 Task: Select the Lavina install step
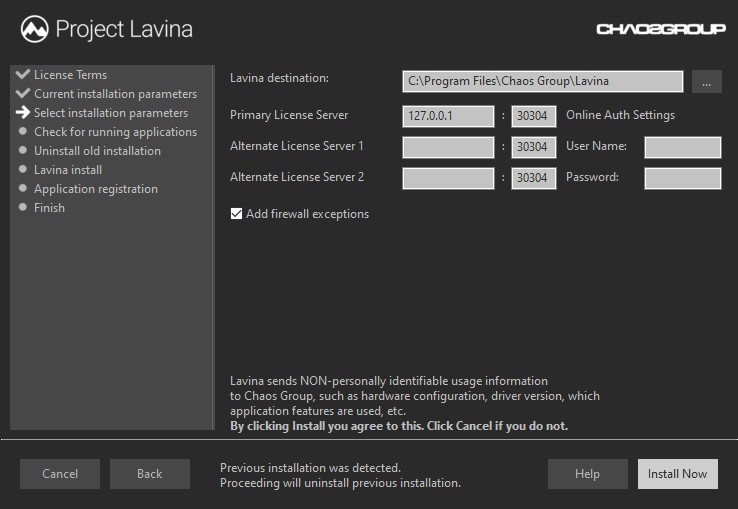[68, 170]
